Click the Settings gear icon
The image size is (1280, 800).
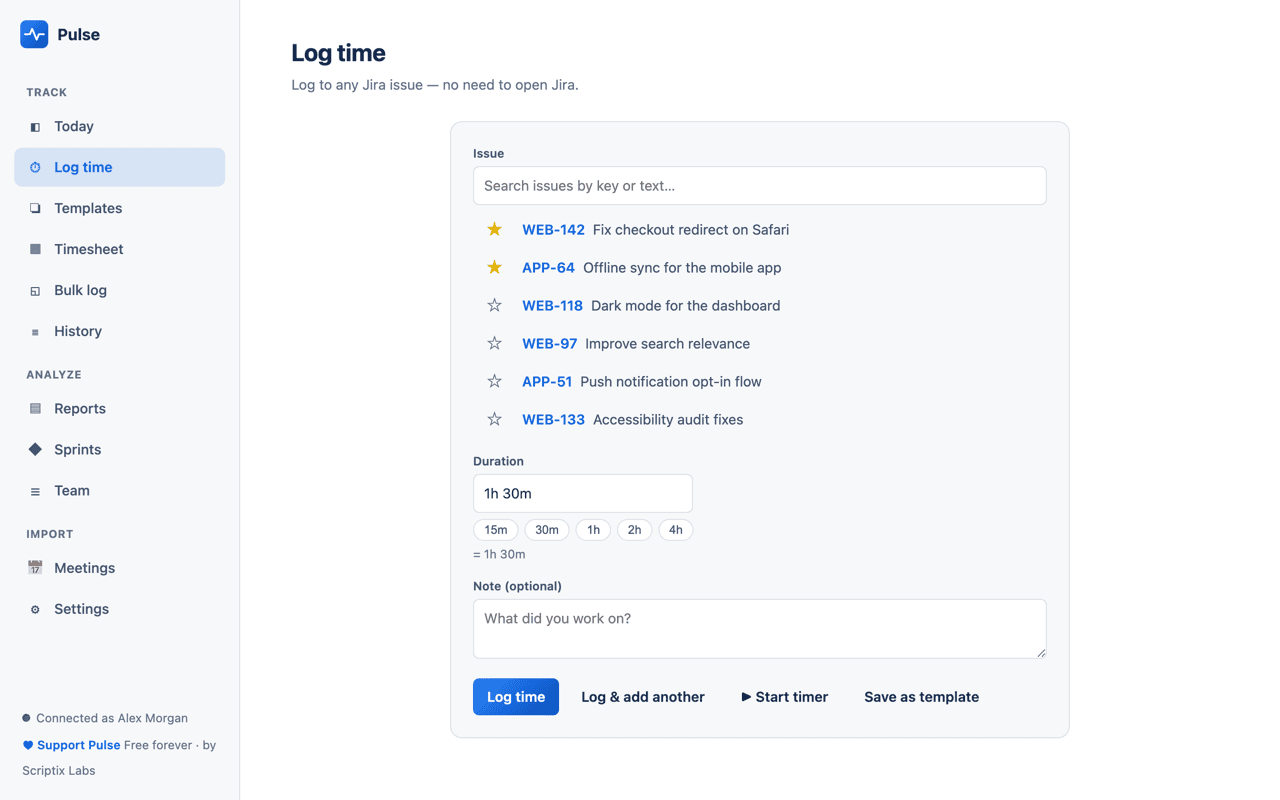click(x=35, y=609)
